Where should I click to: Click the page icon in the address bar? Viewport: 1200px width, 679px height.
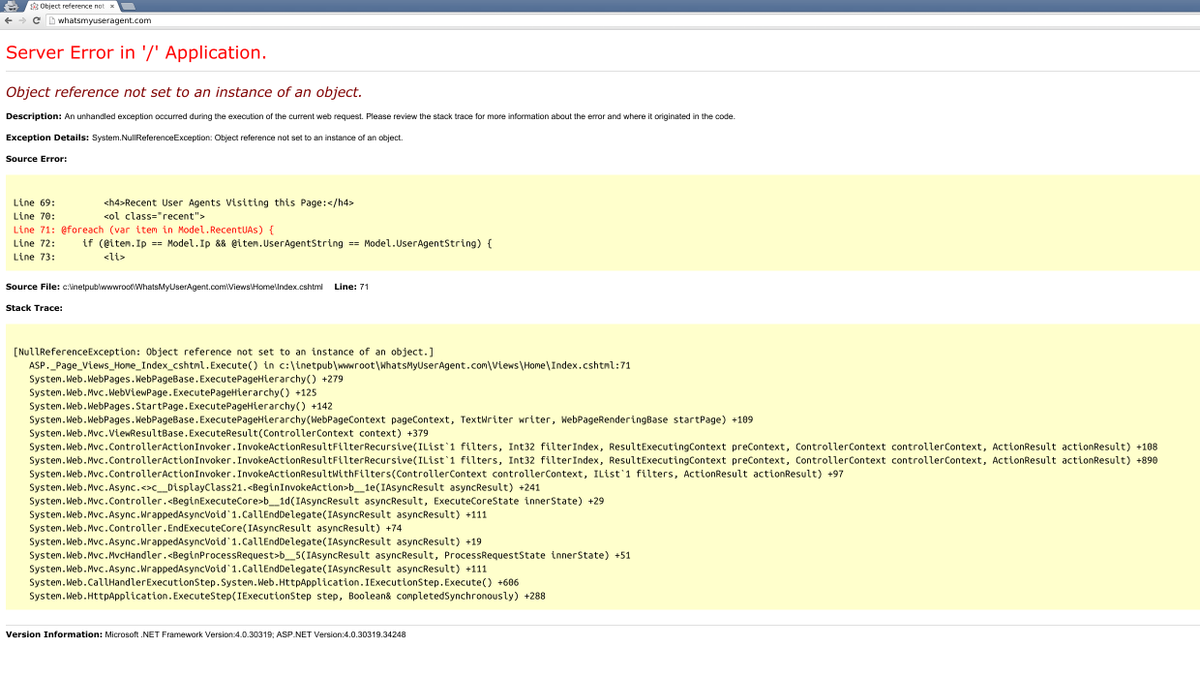click(51, 20)
